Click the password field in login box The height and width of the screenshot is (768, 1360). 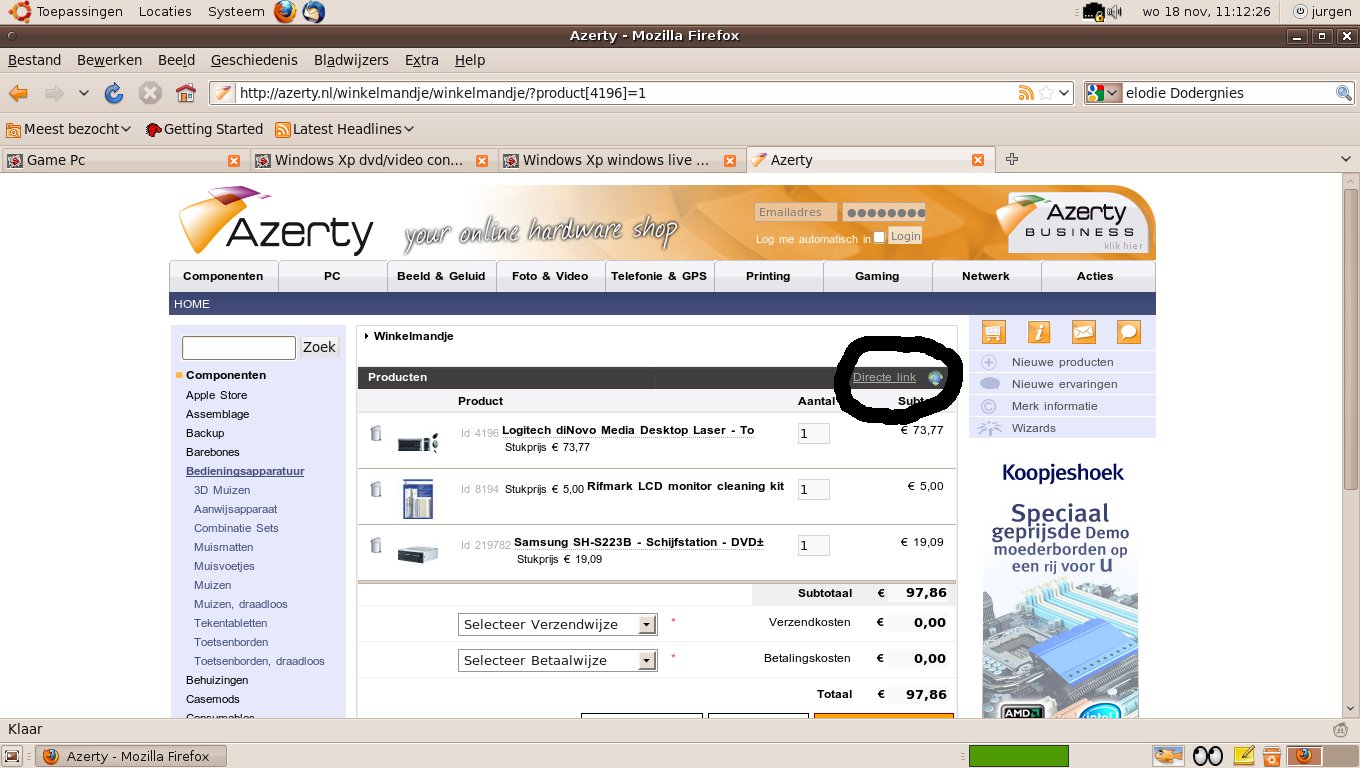pyautogui.click(x=884, y=212)
